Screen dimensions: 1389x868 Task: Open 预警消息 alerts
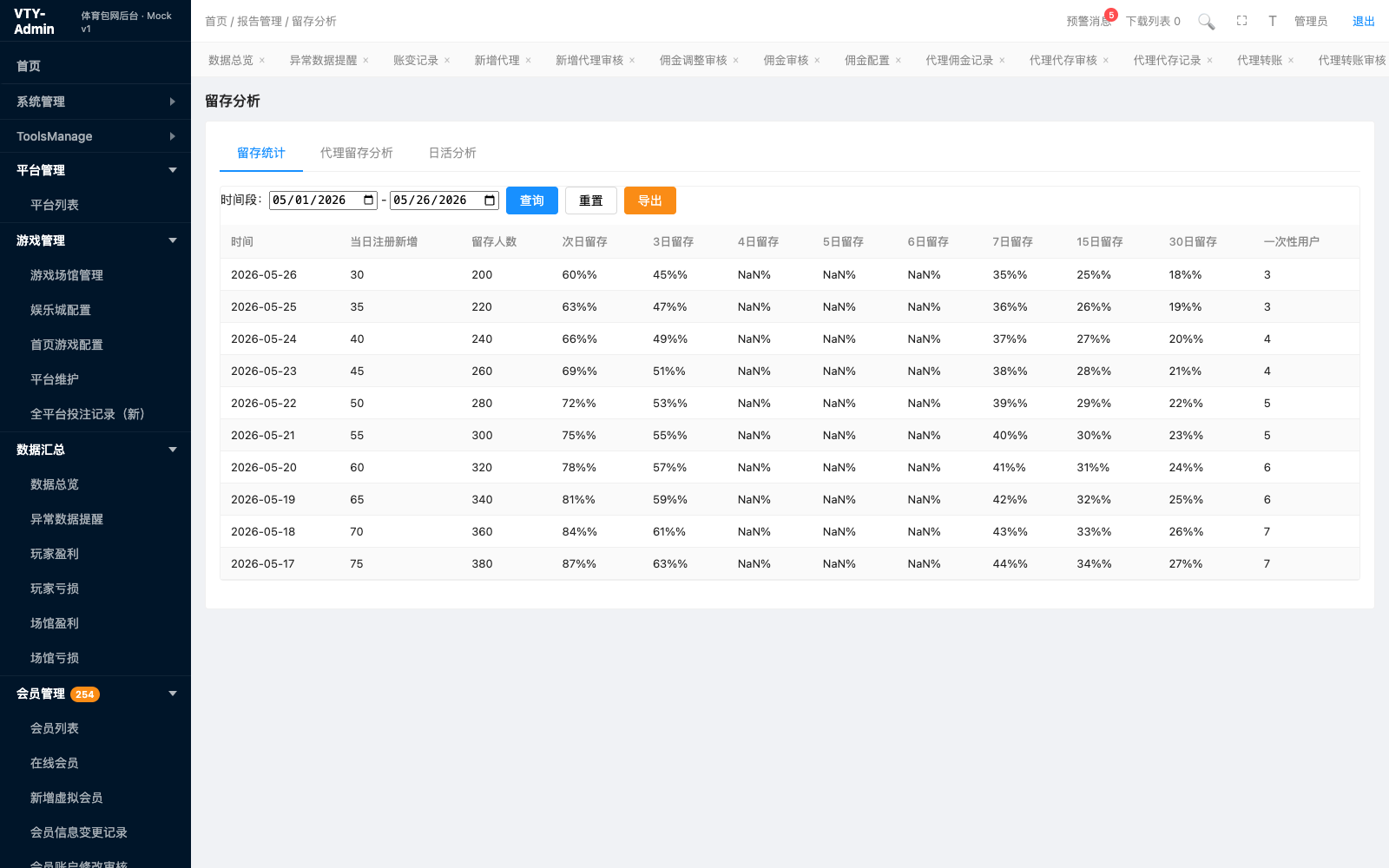[x=1089, y=22]
